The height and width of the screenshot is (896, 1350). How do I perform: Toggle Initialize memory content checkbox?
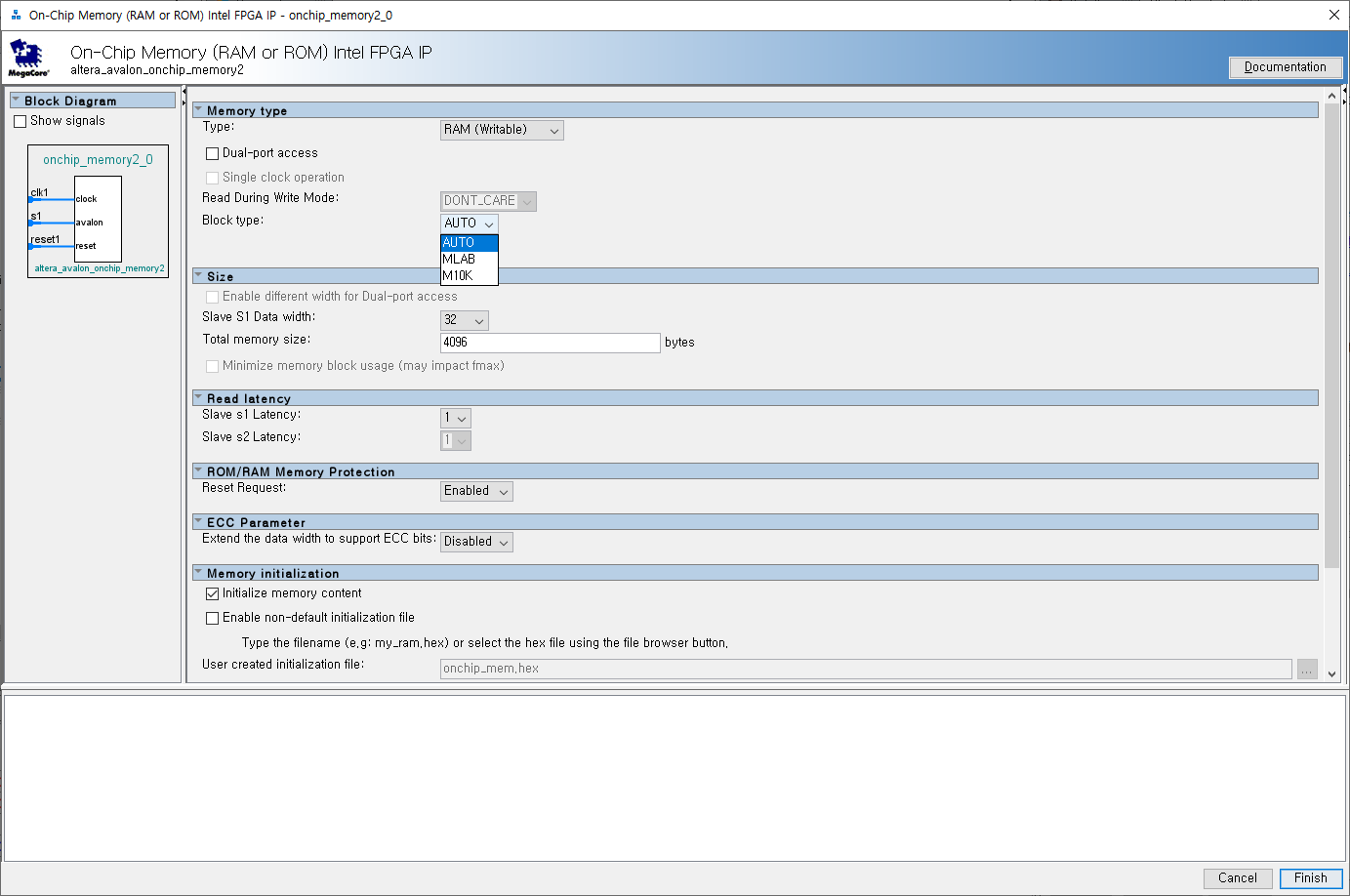[x=212, y=593]
